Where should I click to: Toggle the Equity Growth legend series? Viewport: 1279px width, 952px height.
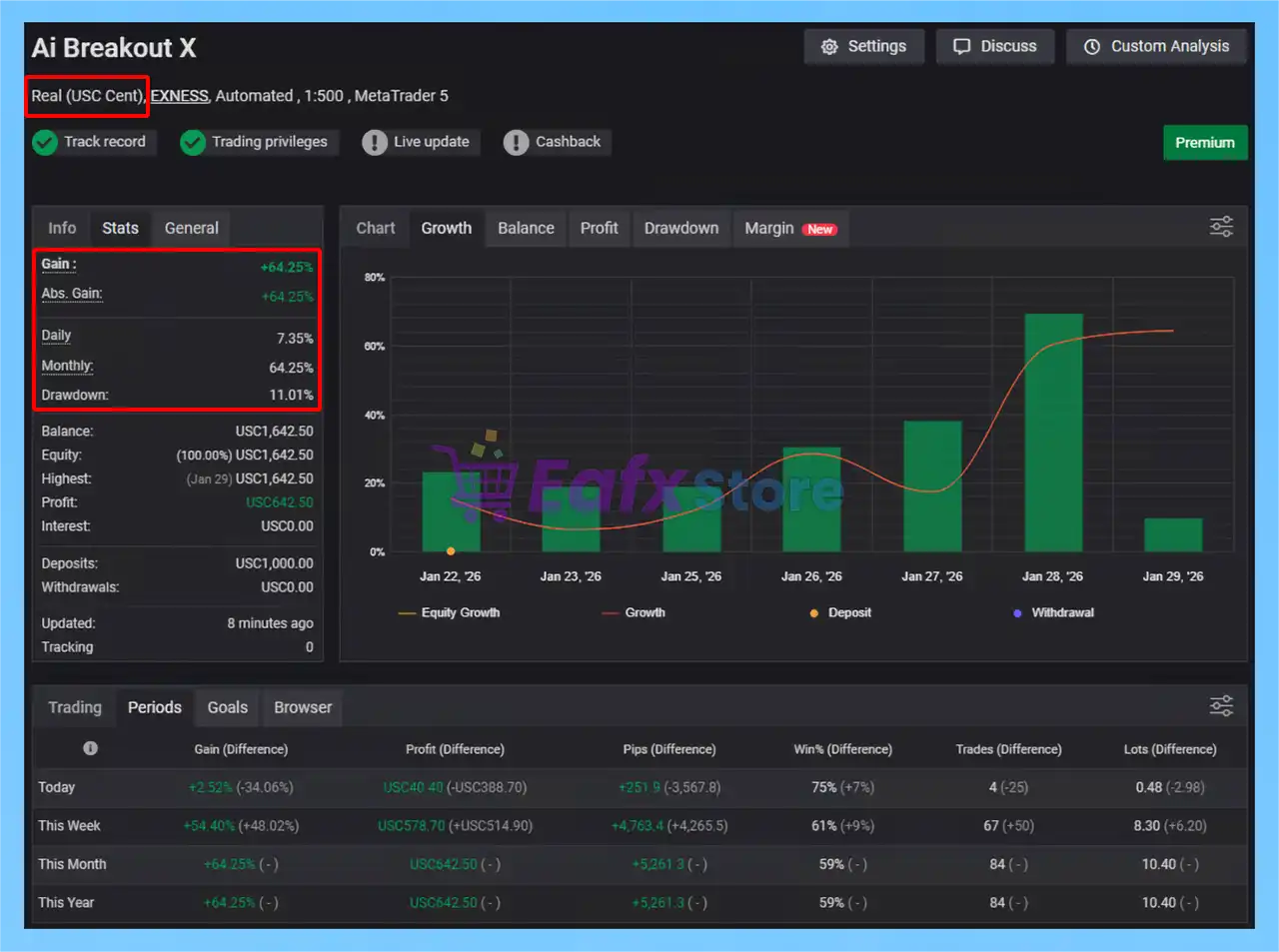[x=449, y=612]
